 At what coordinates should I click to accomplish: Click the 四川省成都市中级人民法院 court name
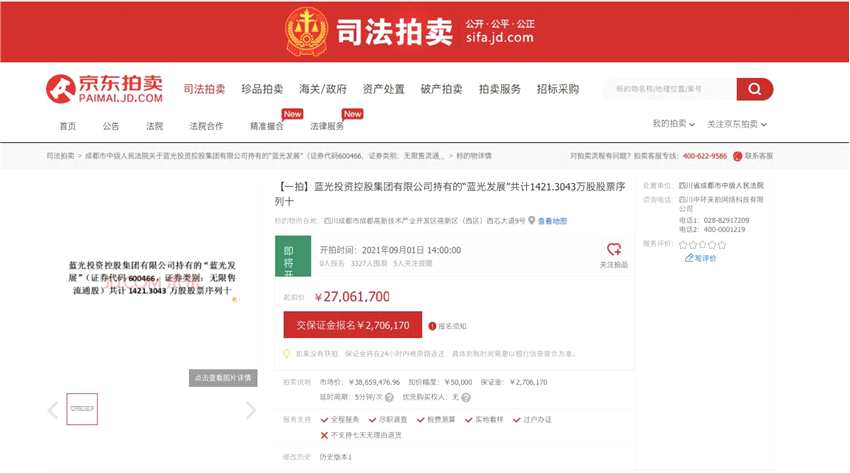(x=721, y=186)
